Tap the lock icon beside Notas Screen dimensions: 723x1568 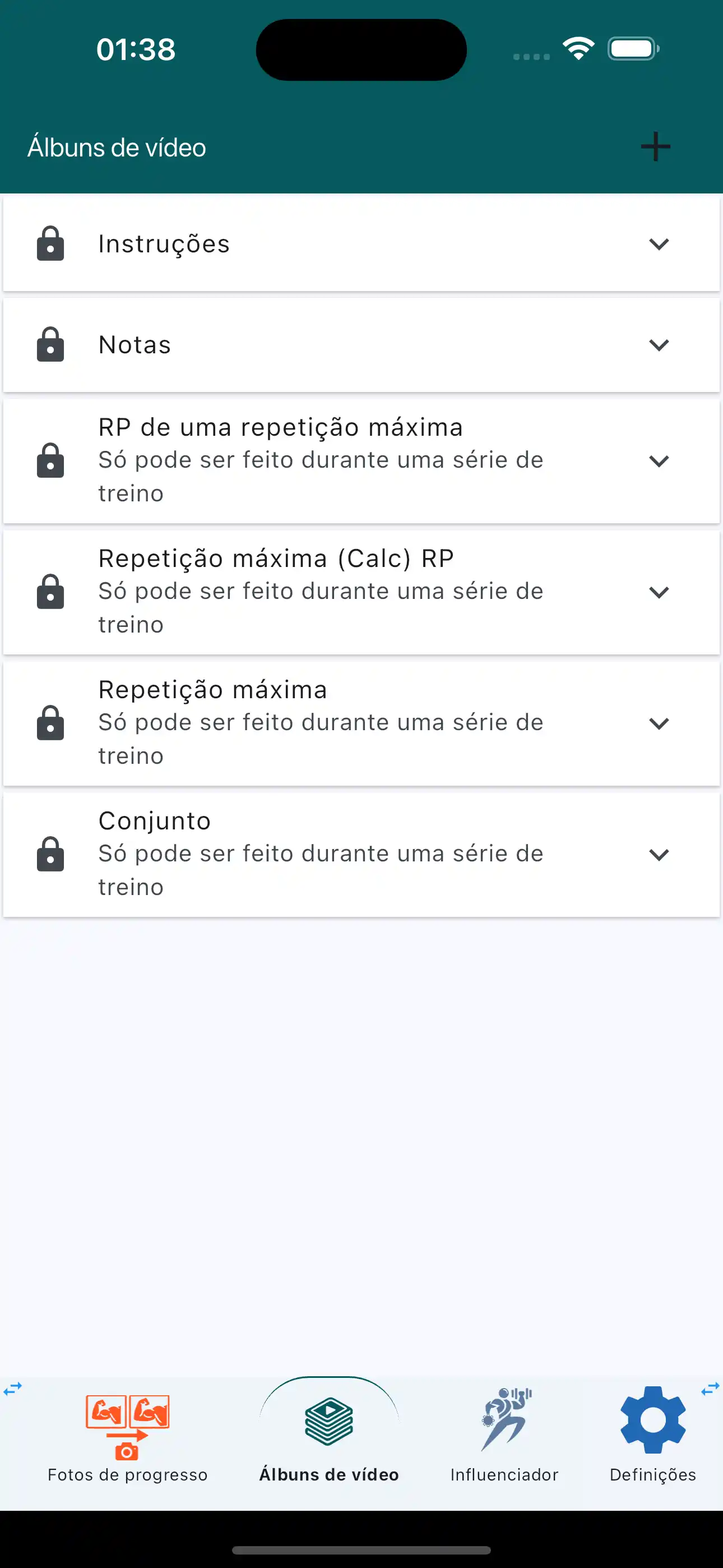50,344
